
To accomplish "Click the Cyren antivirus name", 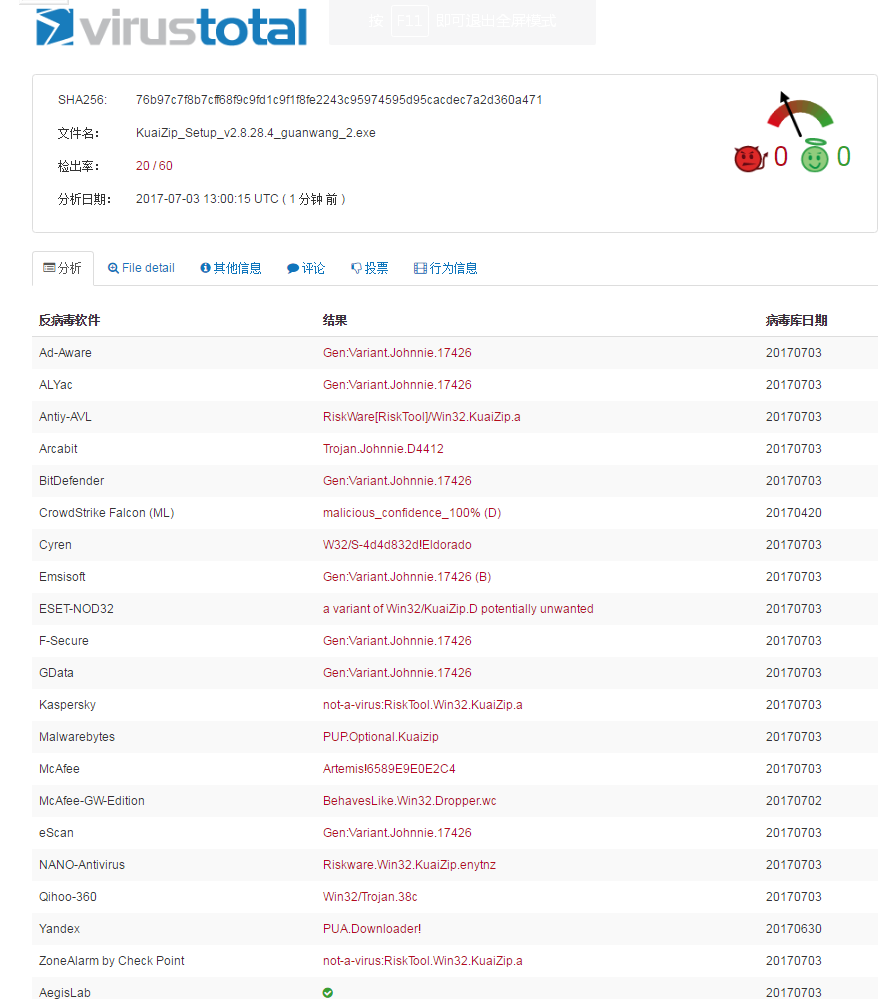I will (55, 545).
